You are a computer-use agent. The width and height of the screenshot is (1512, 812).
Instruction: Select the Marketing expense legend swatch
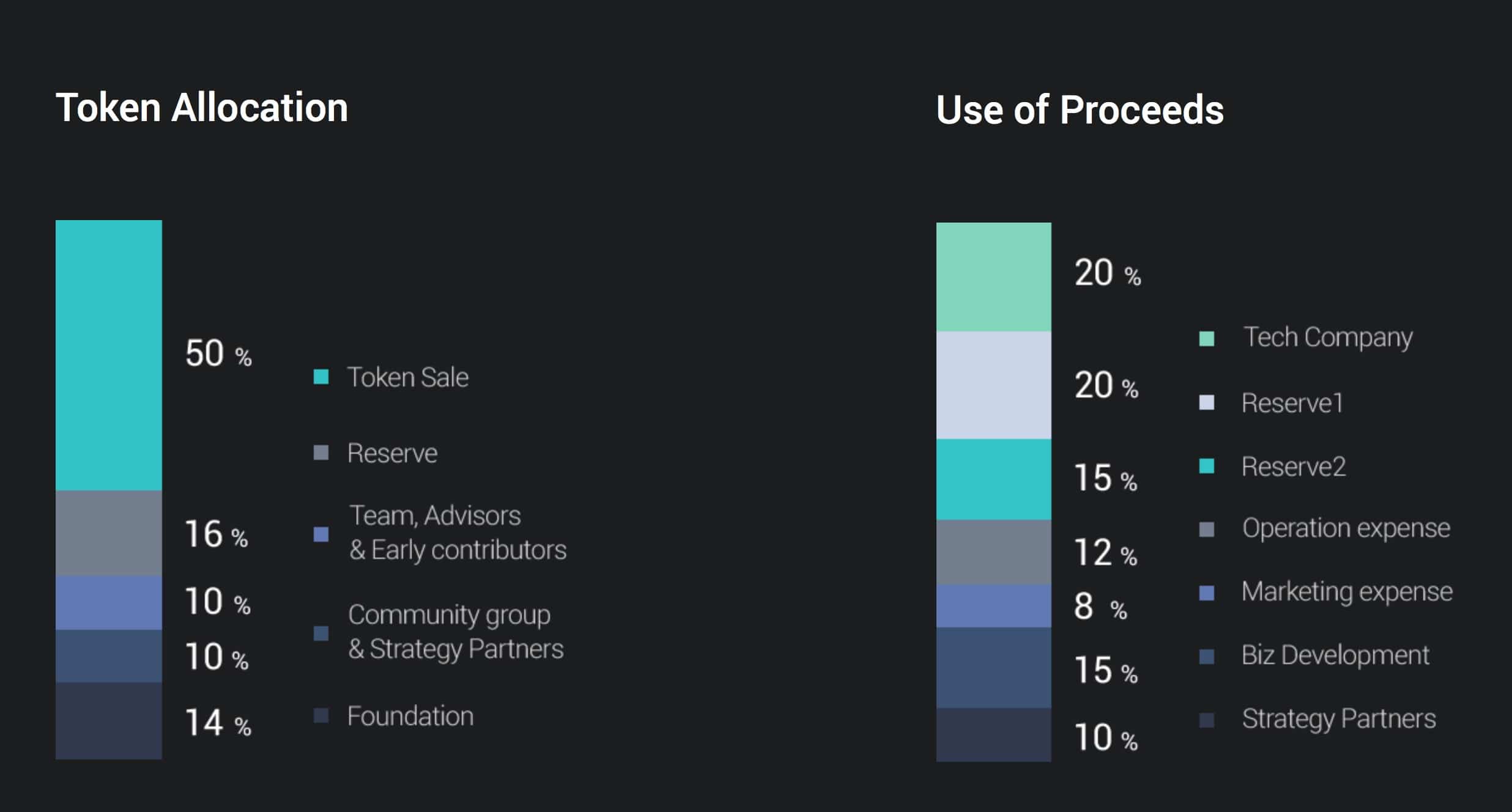pyautogui.click(x=1207, y=592)
